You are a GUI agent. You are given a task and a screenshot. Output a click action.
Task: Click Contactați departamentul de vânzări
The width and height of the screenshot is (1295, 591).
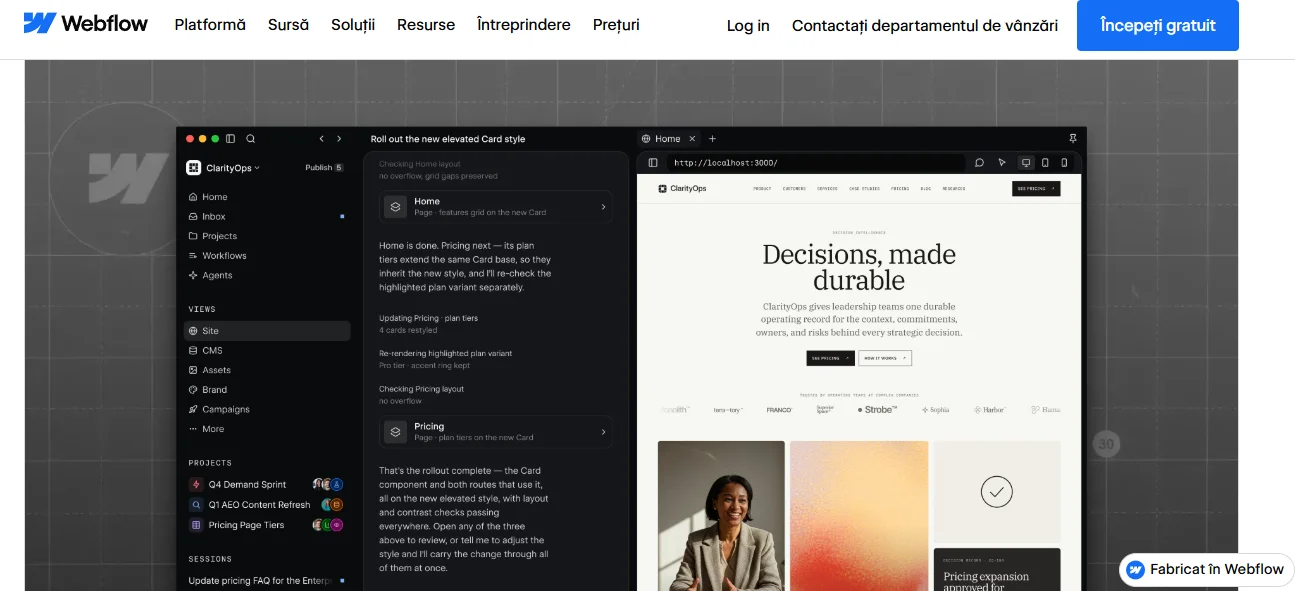925,26
